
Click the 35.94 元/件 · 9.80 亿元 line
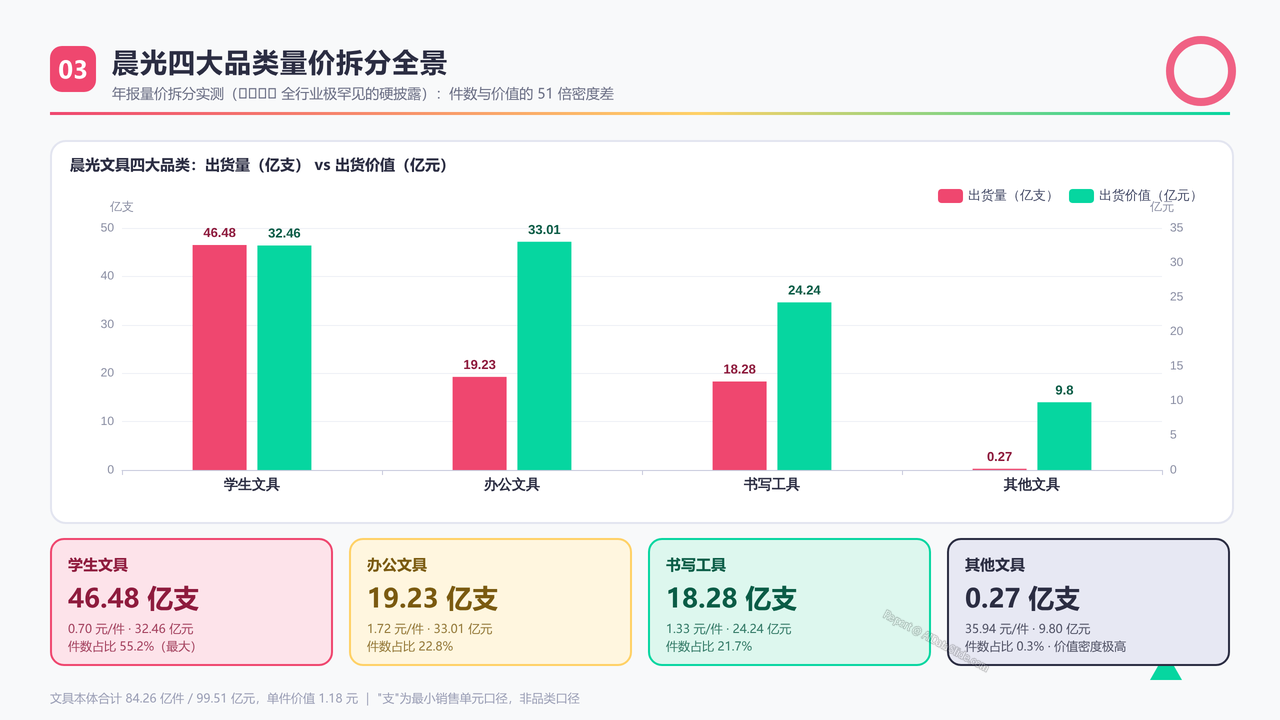[1027, 629]
